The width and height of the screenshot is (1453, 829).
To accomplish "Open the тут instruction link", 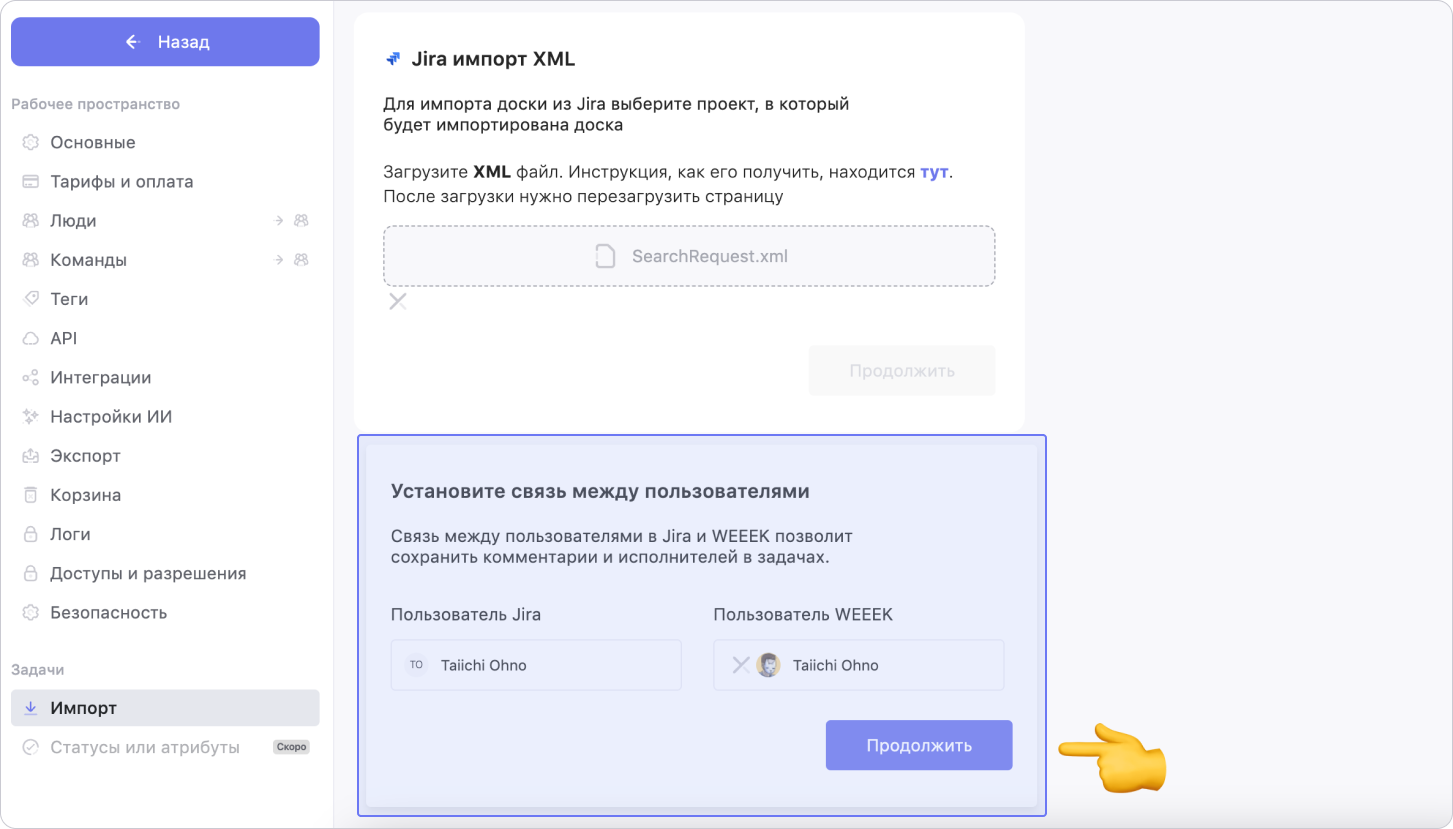I will [x=933, y=172].
